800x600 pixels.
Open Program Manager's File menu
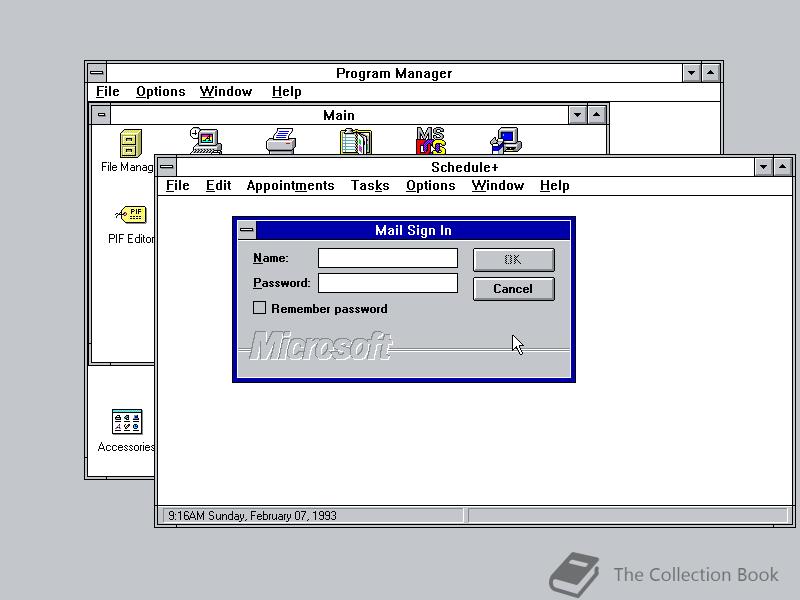[x=108, y=92]
